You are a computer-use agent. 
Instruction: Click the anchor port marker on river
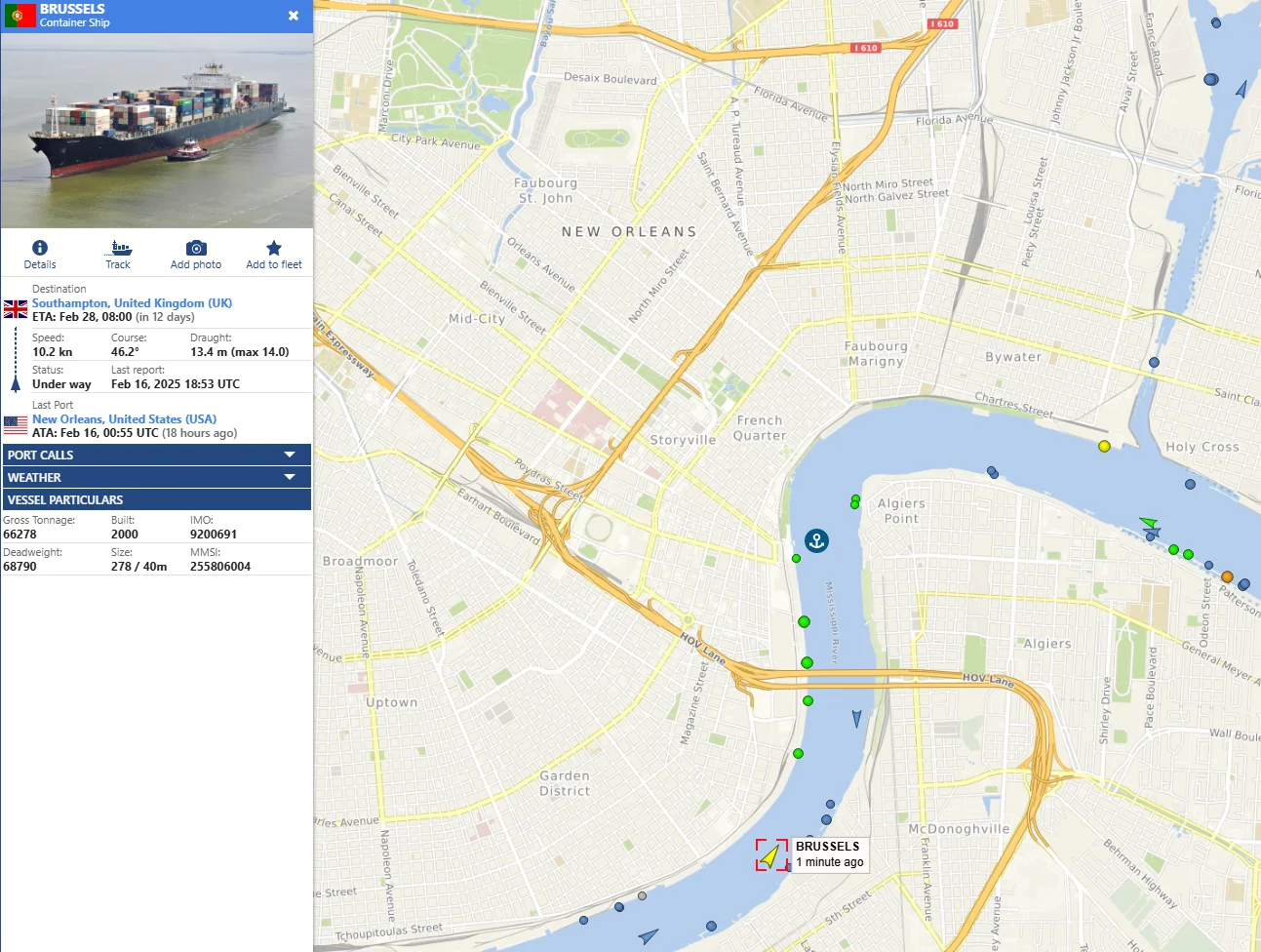point(816,540)
